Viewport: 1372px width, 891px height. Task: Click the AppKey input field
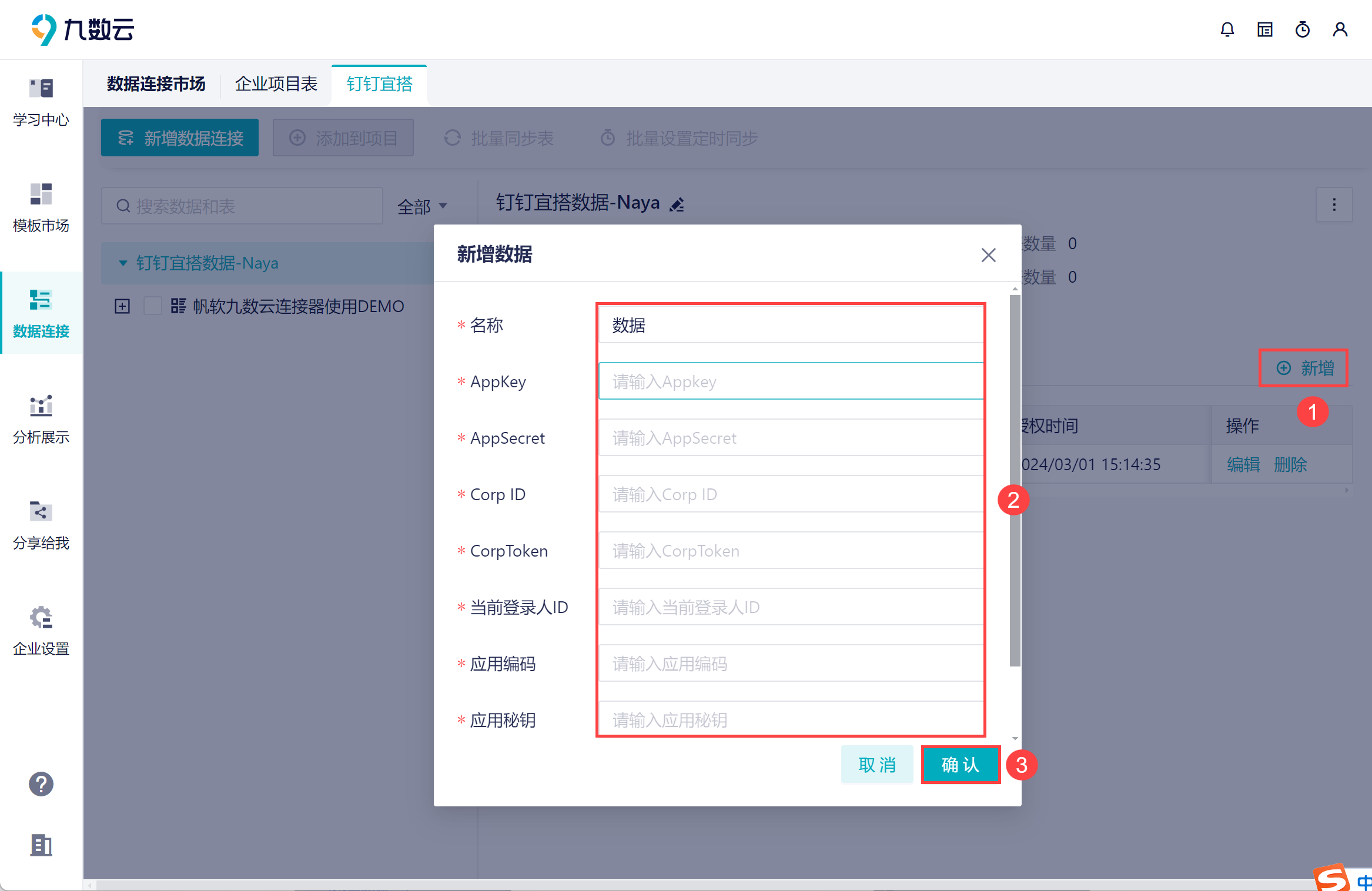[x=791, y=381]
